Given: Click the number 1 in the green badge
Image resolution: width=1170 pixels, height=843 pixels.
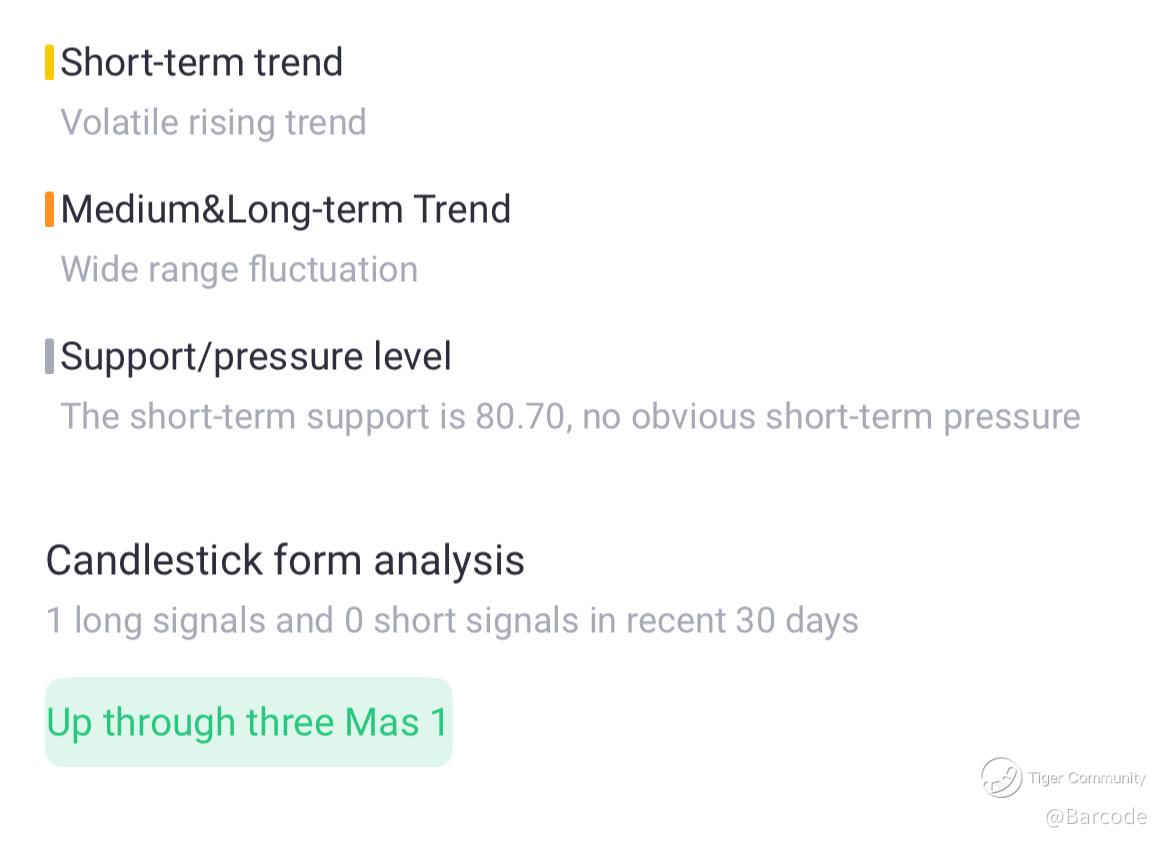Looking at the screenshot, I should [438, 722].
